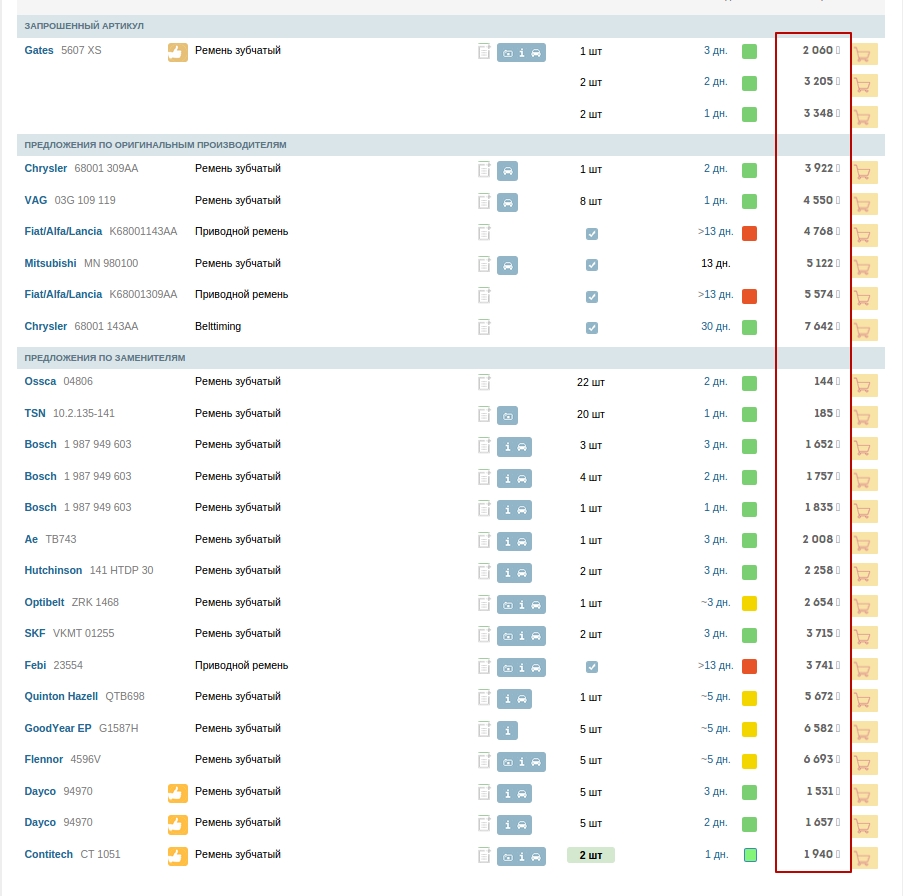Click the car applicability icon for VAG 03G 109 119
The image size is (903, 896).
[507, 203]
